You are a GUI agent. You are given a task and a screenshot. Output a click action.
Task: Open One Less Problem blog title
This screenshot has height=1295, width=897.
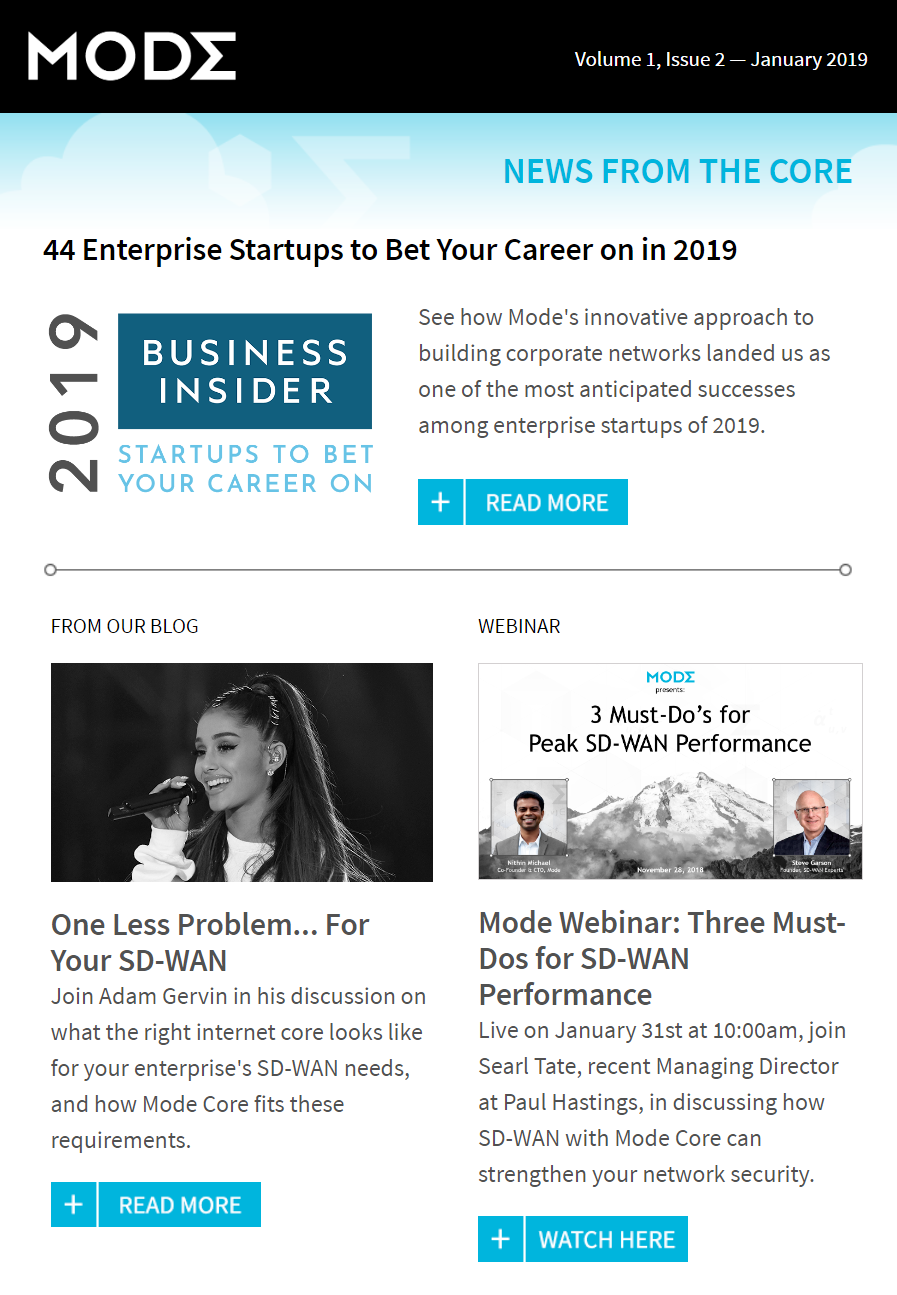point(210,942)
